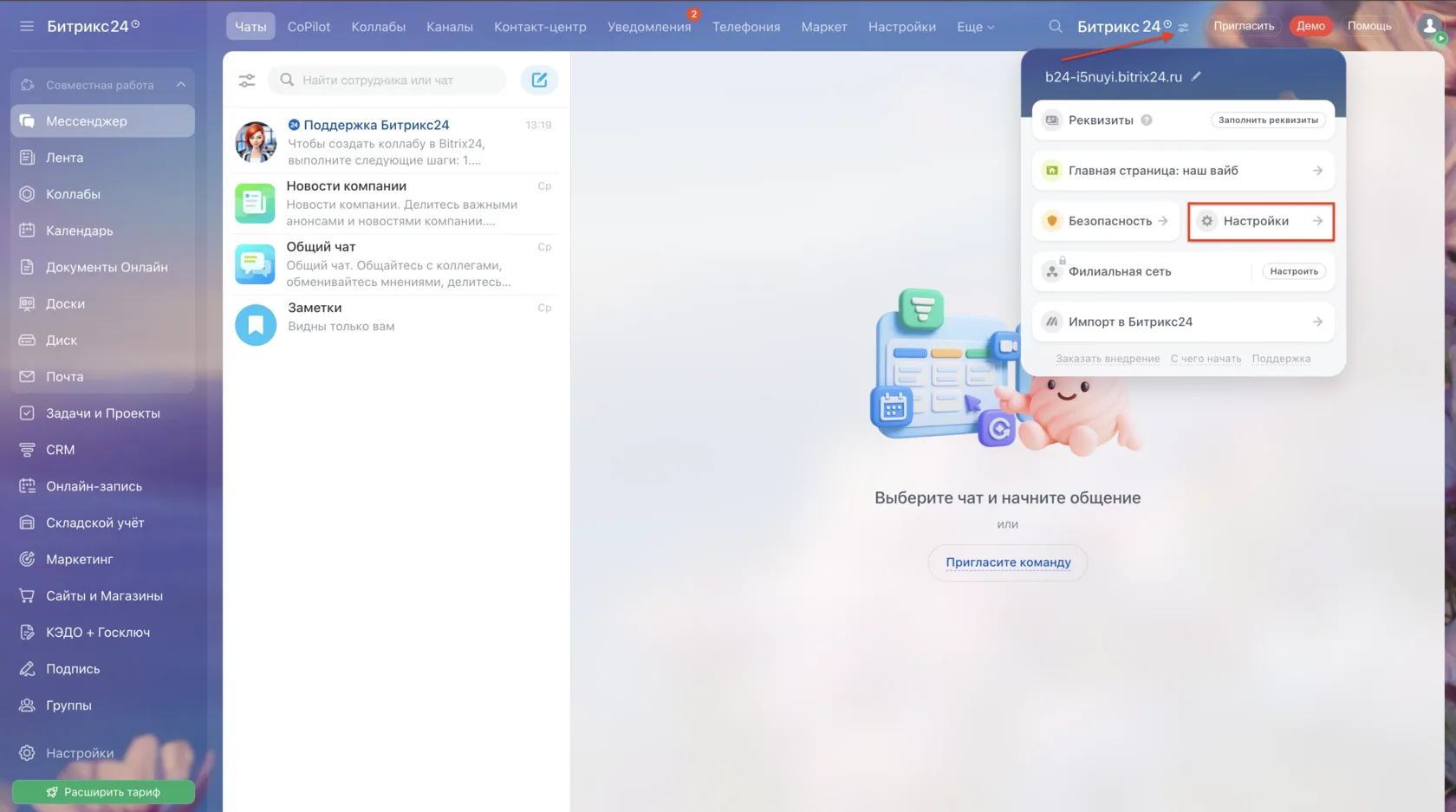Click Расширить тариф green button
Image resolution: width=1456 pixels, height=812 pixels.
pyautogui.click(x=103, y=792)
